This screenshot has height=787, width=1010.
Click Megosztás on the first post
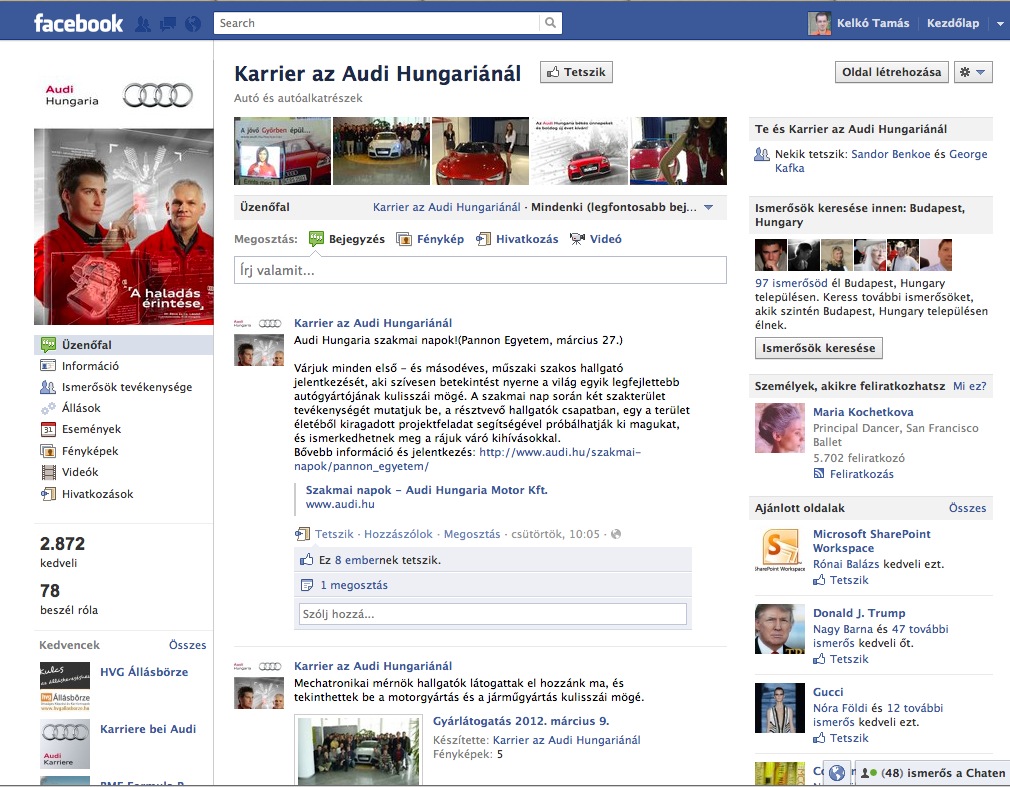(472, 534)
